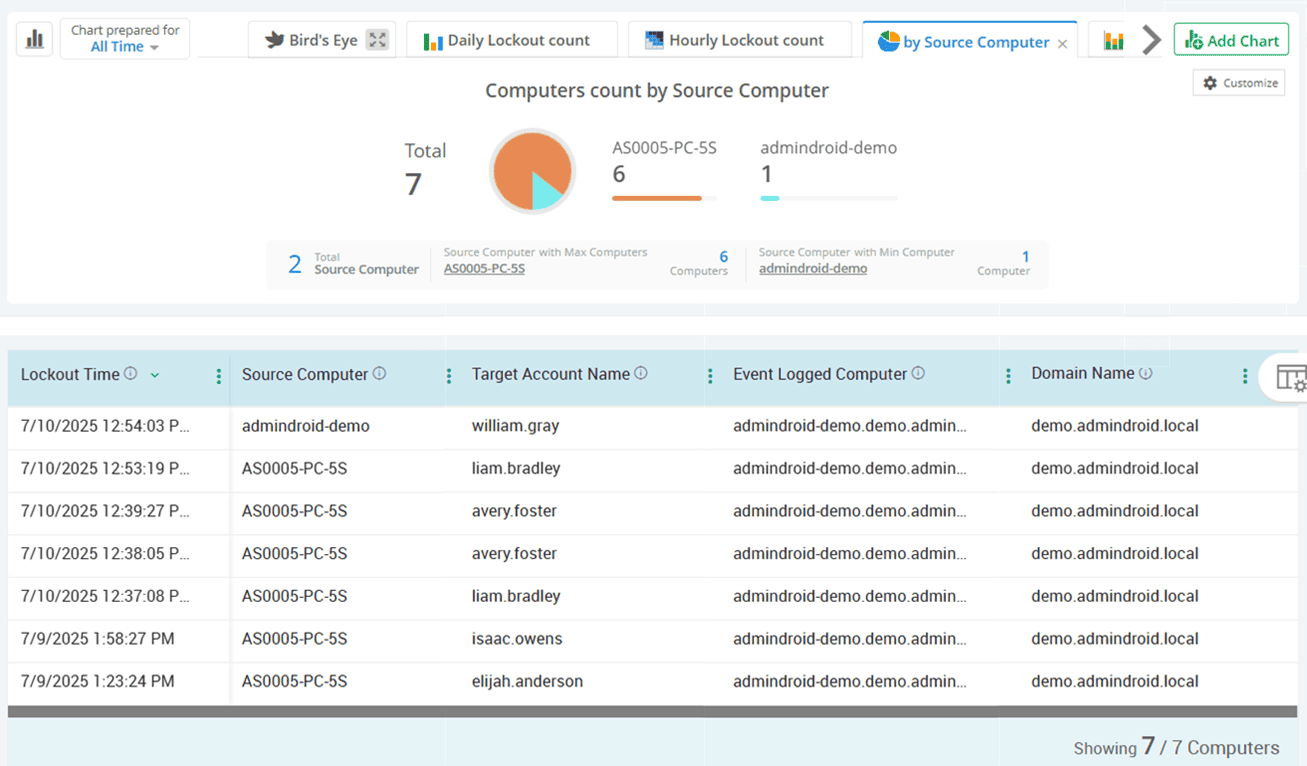The width and height of the screenshot is (1307, 766).
Task: Click the Customize gear button
Action: 1239,83
